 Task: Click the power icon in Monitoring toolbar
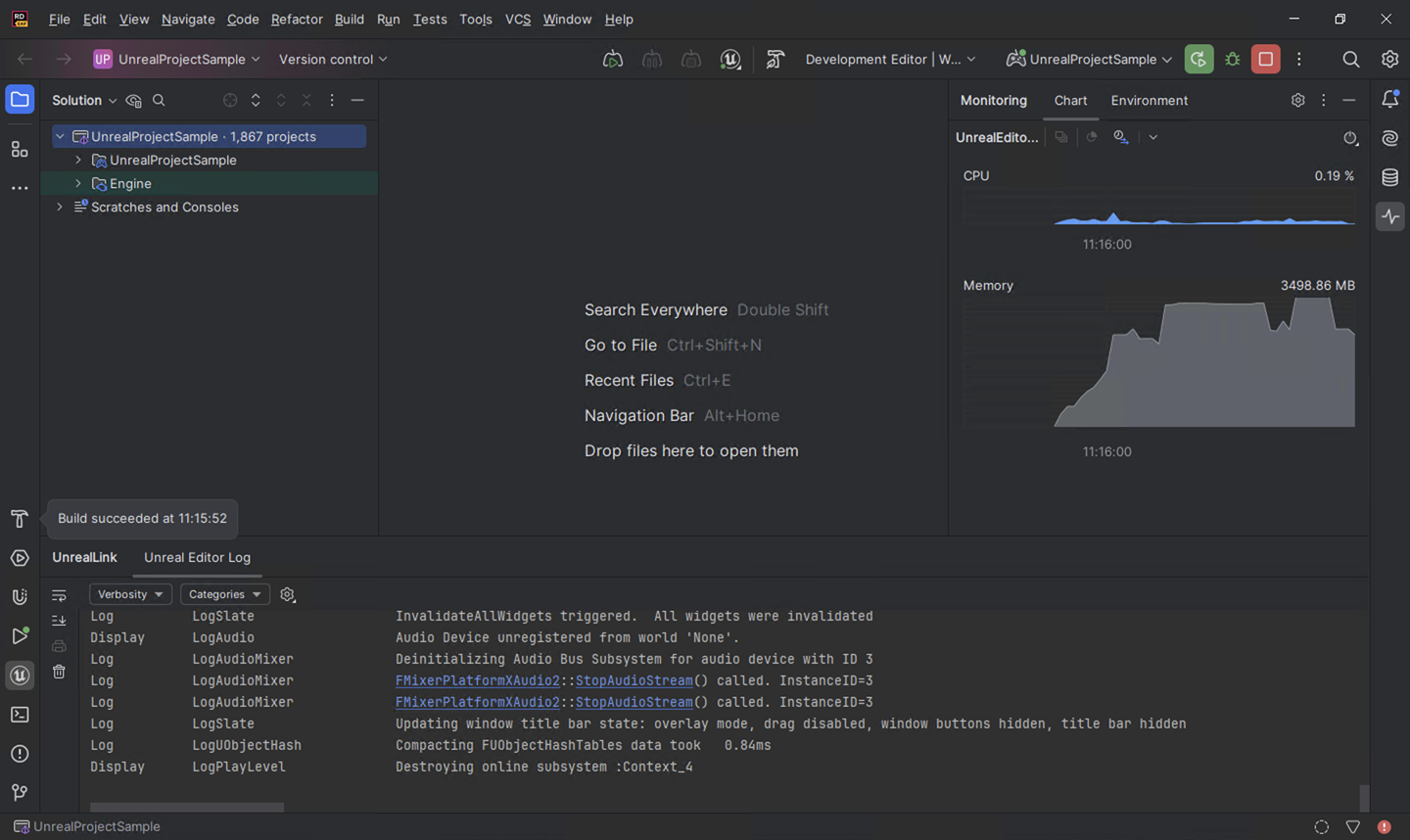tap(1350, 138)
